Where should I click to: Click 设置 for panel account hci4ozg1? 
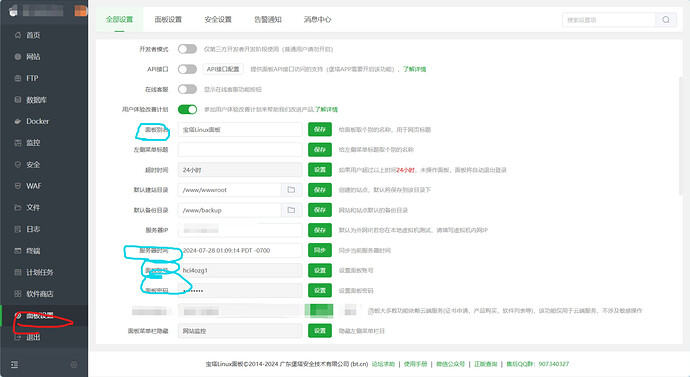pyautogui.click(x=320, y=271)
